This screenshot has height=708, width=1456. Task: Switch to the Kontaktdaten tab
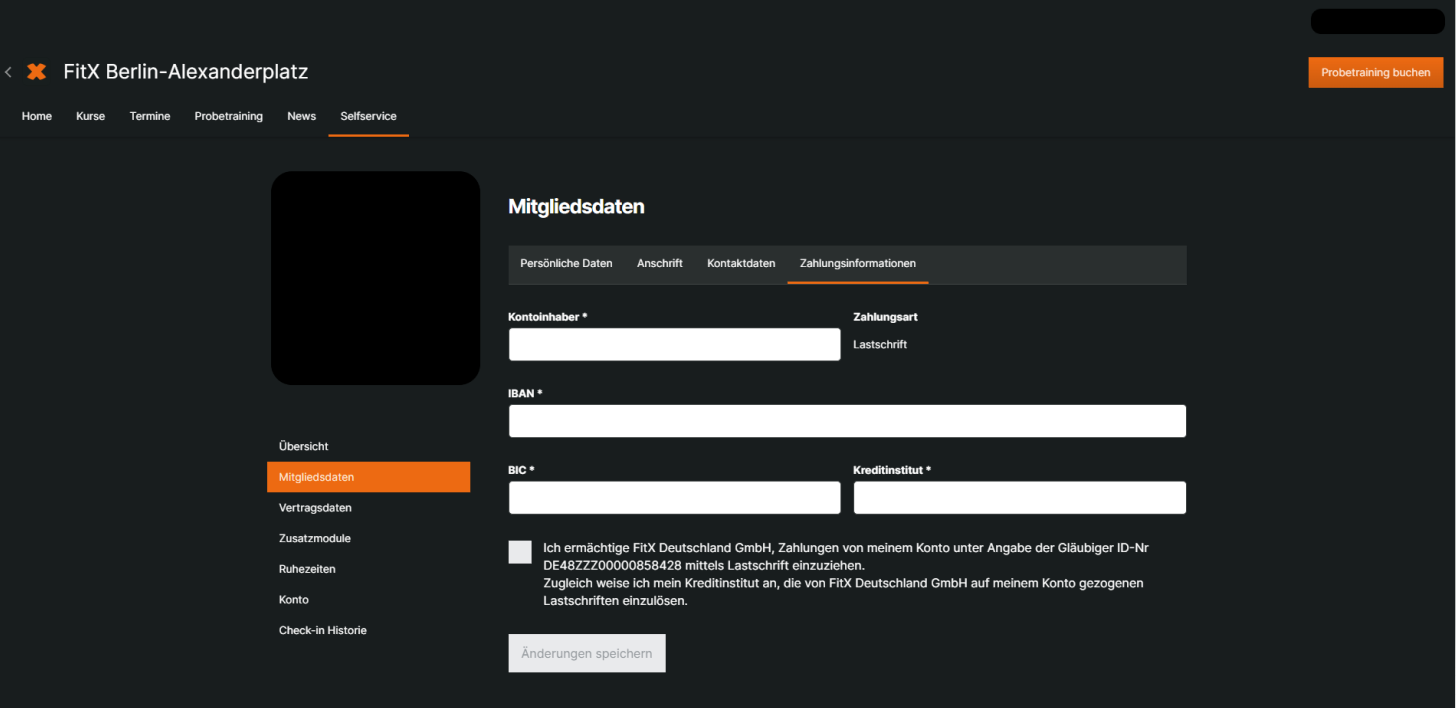coord(741,264)
